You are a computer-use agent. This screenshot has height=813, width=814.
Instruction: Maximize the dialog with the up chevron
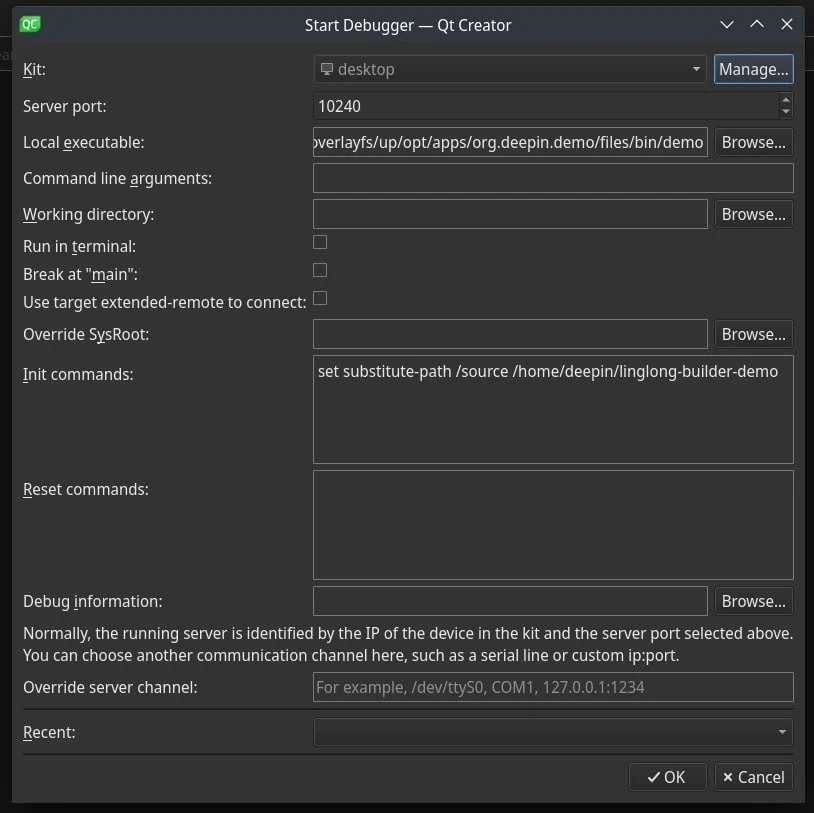tap(757, 24)
